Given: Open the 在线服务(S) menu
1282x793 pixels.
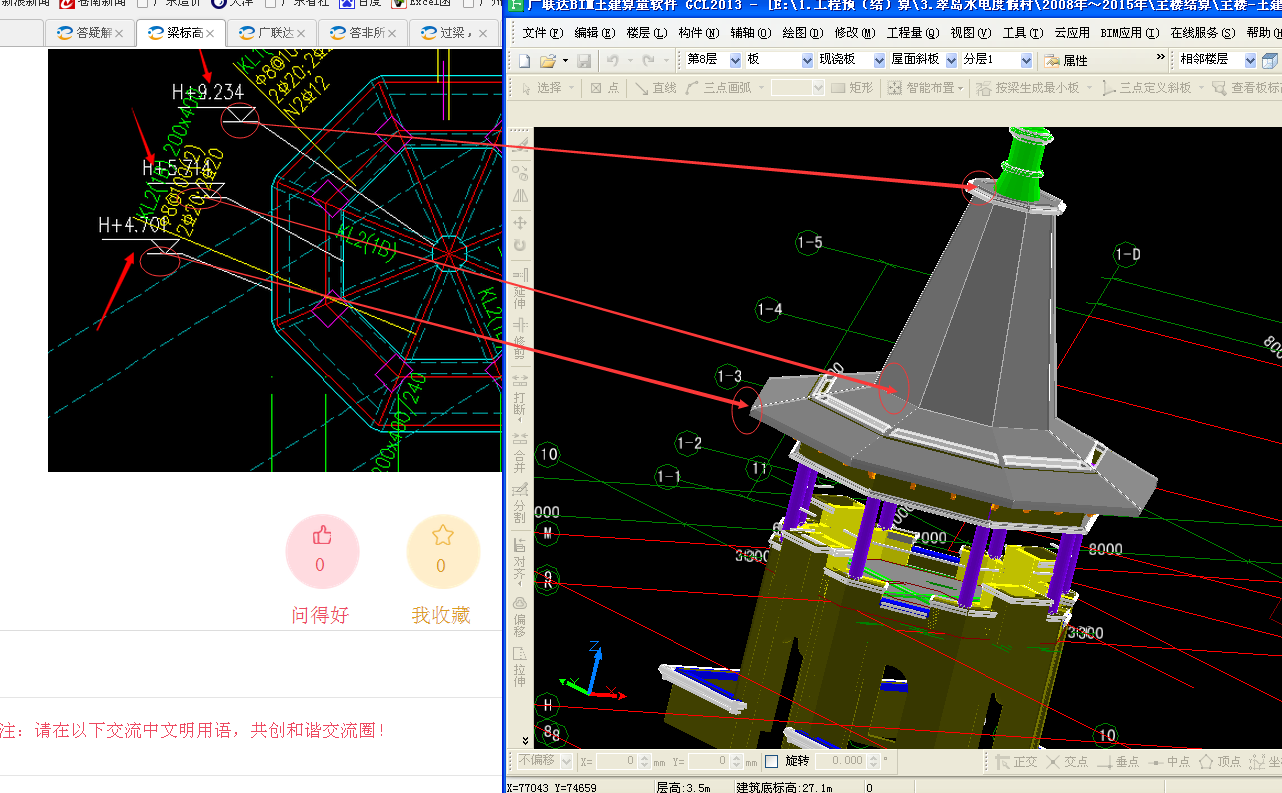Looking at the screenshot, I should [1202, 33].
